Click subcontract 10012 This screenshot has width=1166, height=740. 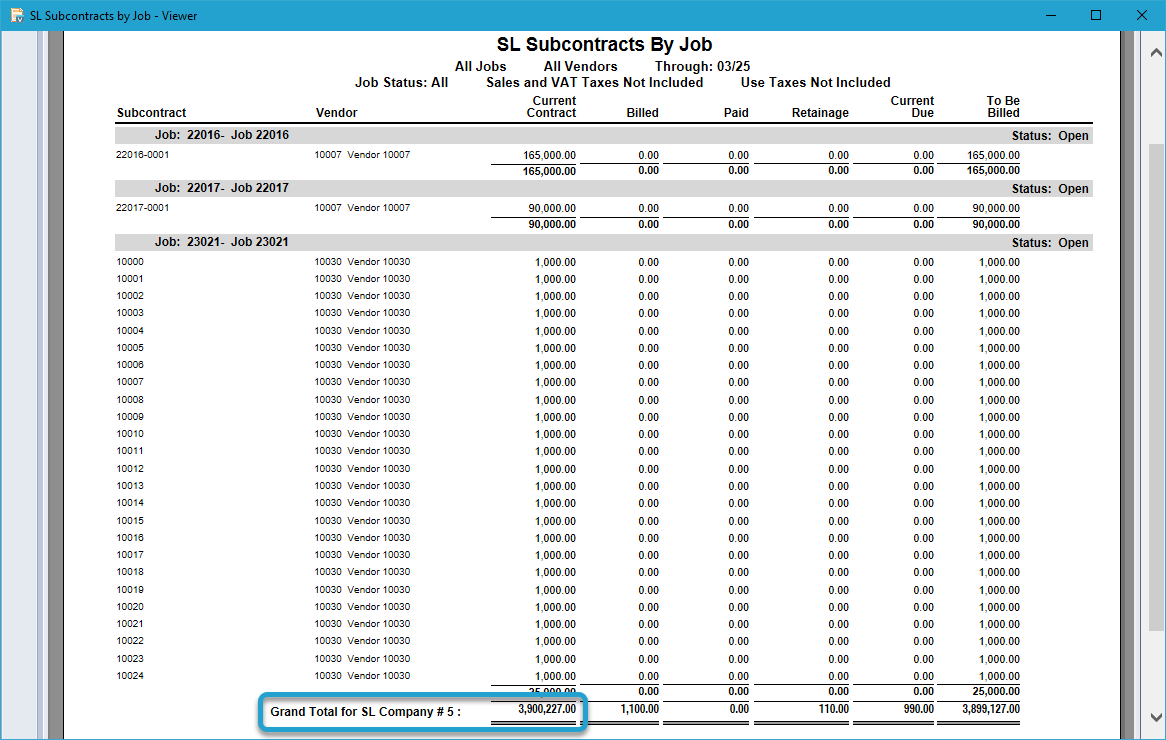click(130, 469)
